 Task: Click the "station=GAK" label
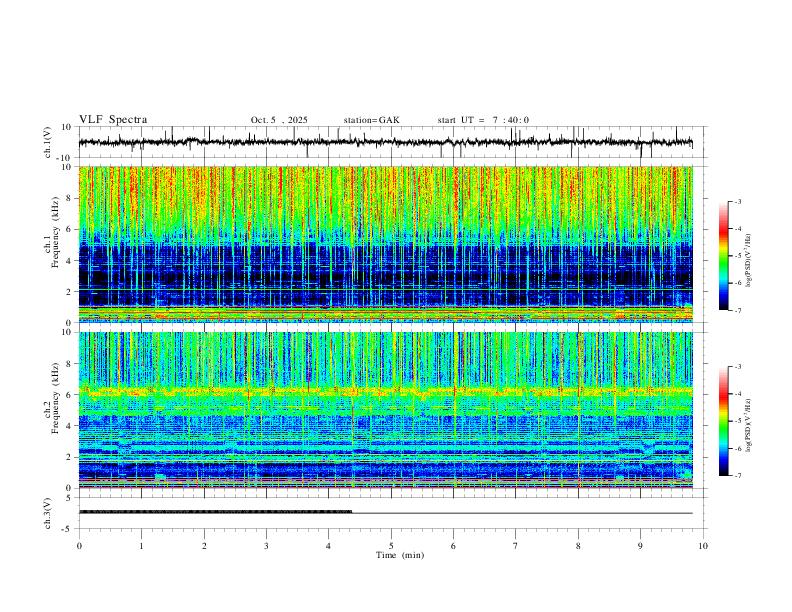371,120
